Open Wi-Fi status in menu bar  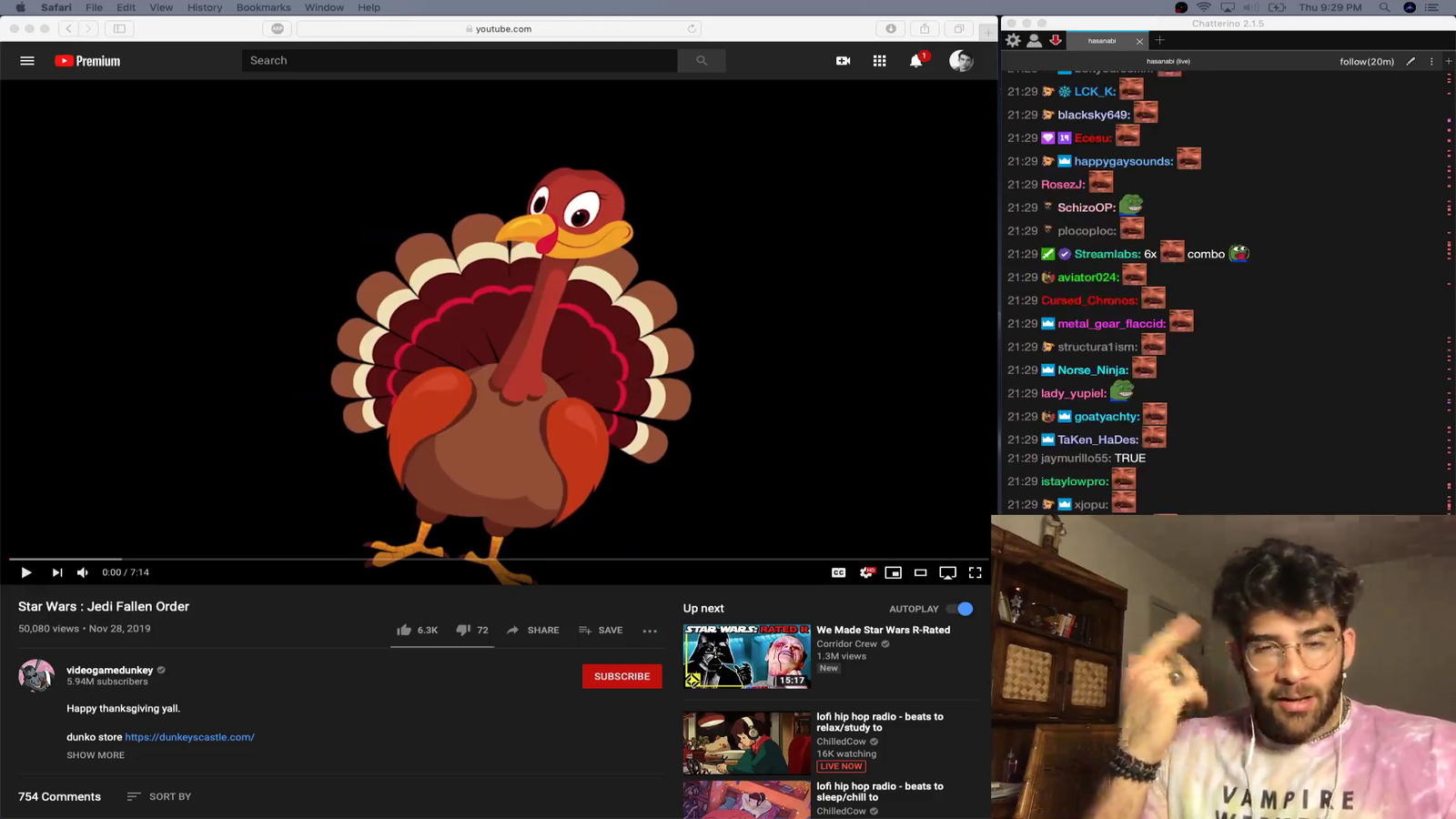[1204, 7]
